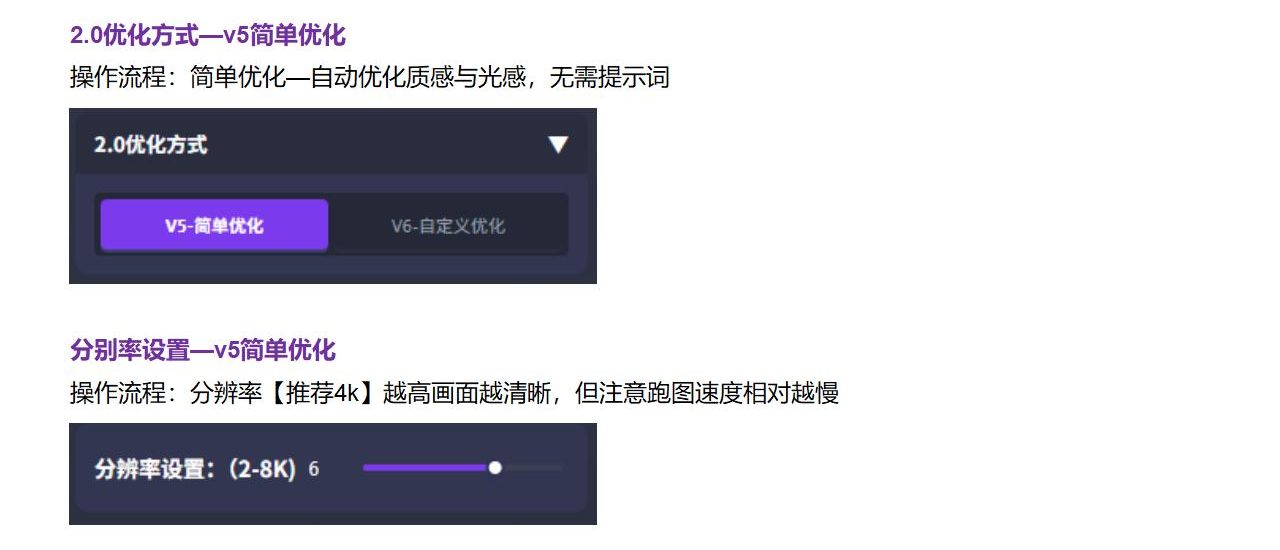Screen dimensions: 1280x550
Task: Click the purple heading 分别率设置—v5简单优化
Action: pos(203,350)
